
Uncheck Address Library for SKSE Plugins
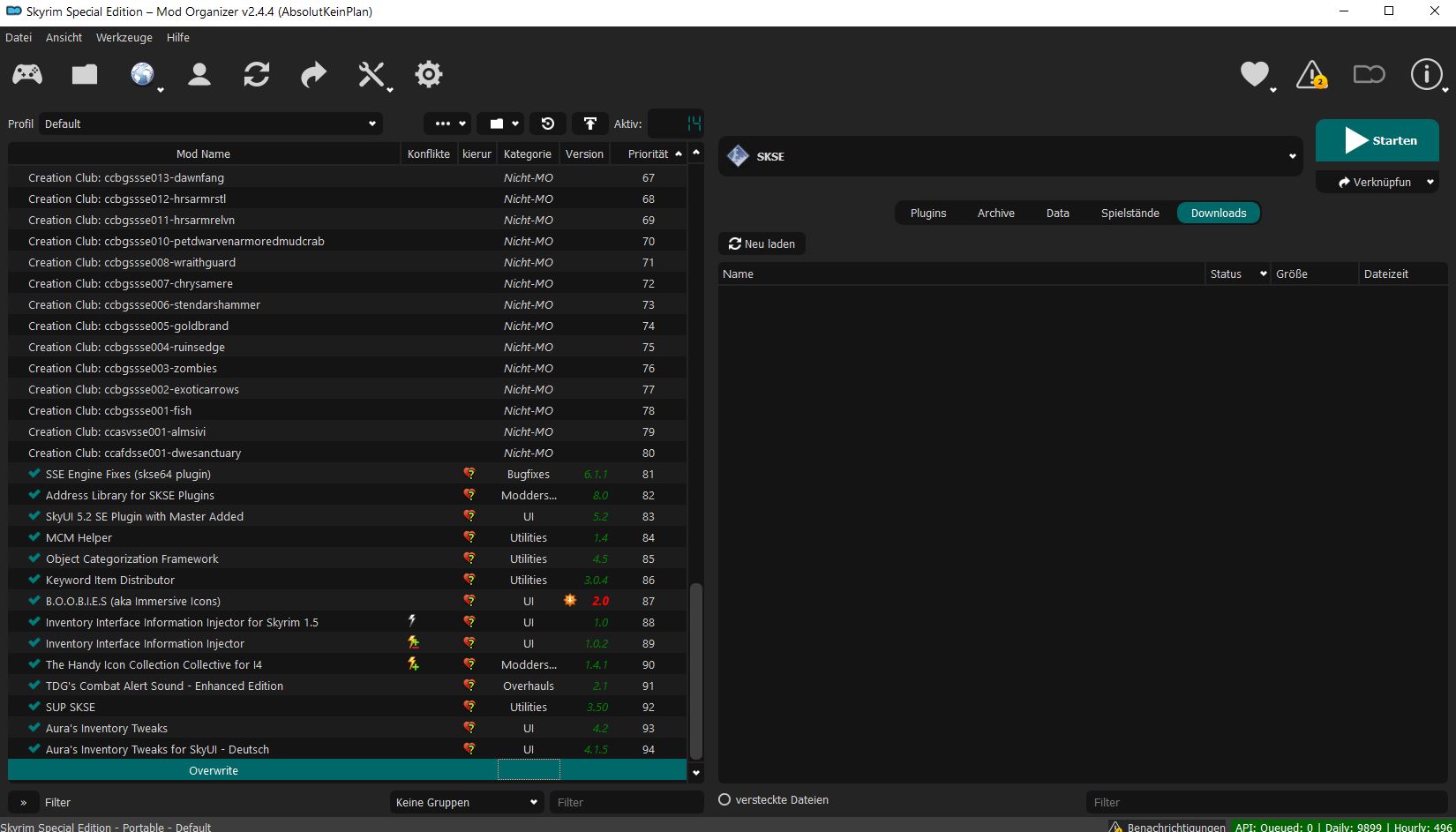point(34,495)
